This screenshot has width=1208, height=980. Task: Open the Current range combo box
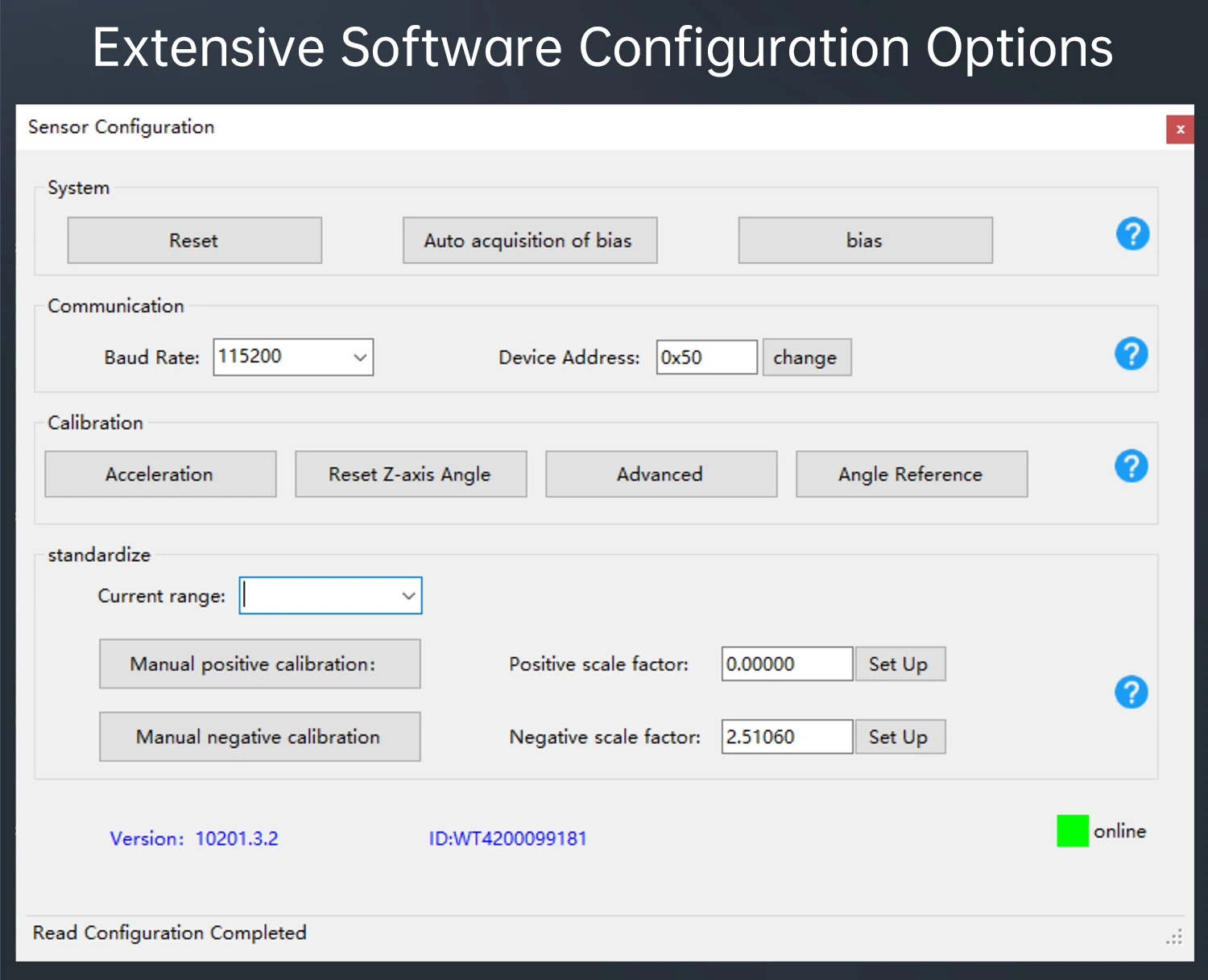coord(408,596)
